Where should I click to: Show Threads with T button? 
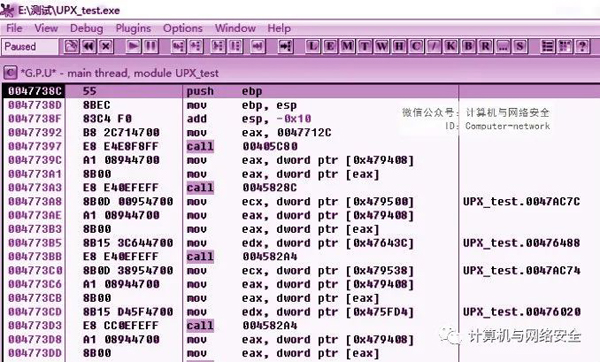(x=365, y=47)
